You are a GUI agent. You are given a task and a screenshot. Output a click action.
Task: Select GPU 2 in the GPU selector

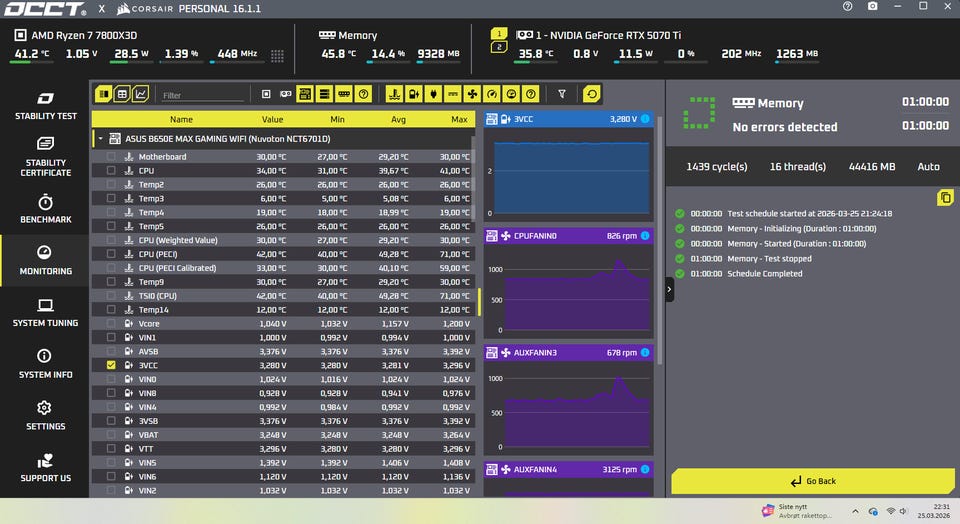click(x=499, y=47)
